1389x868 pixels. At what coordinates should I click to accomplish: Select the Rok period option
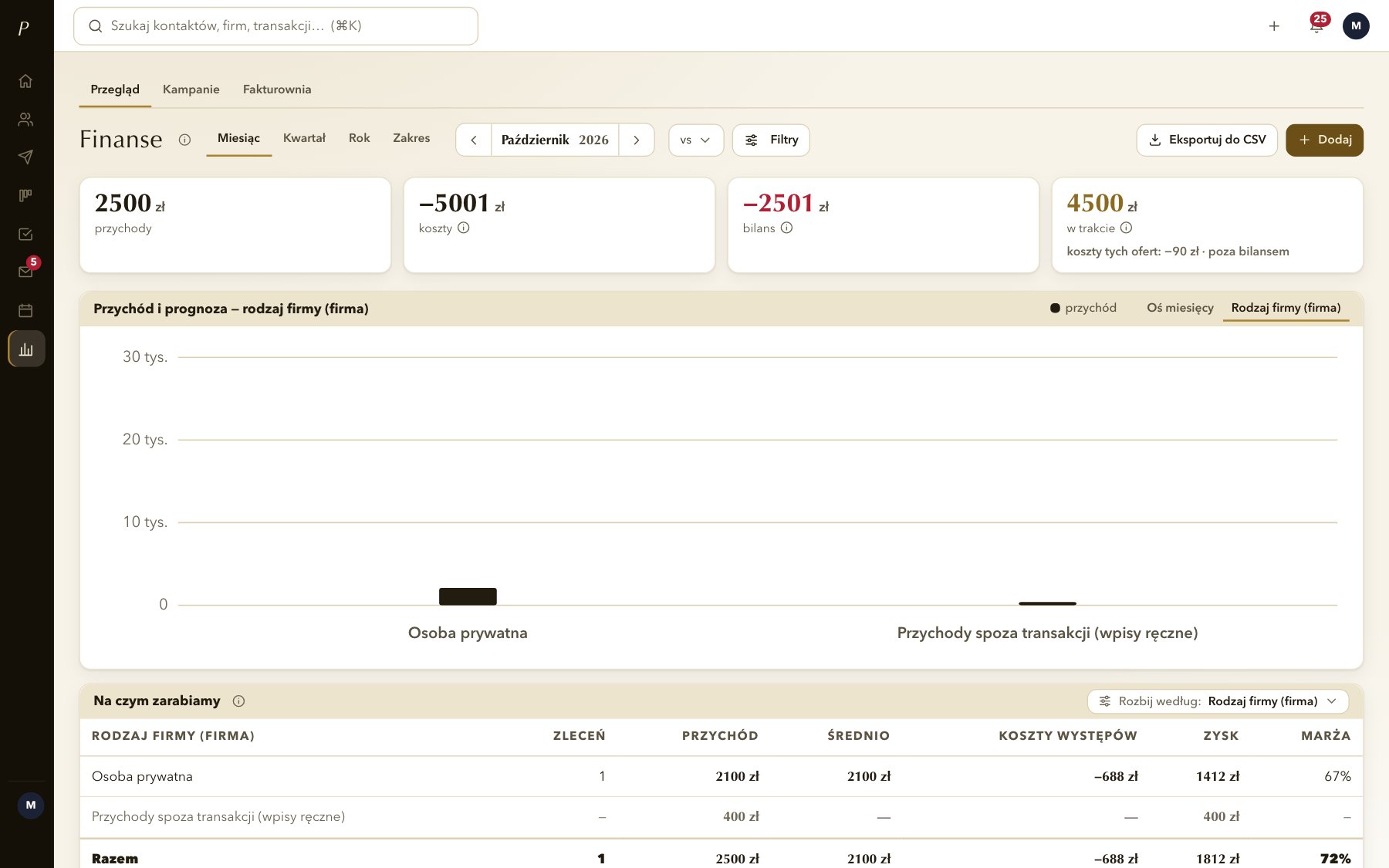359,138
